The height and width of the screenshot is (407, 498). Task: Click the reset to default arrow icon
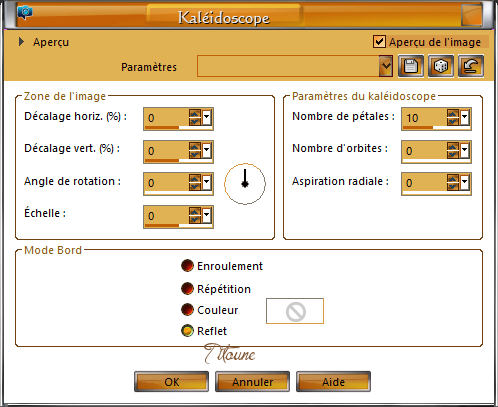[x=471, y=66]
